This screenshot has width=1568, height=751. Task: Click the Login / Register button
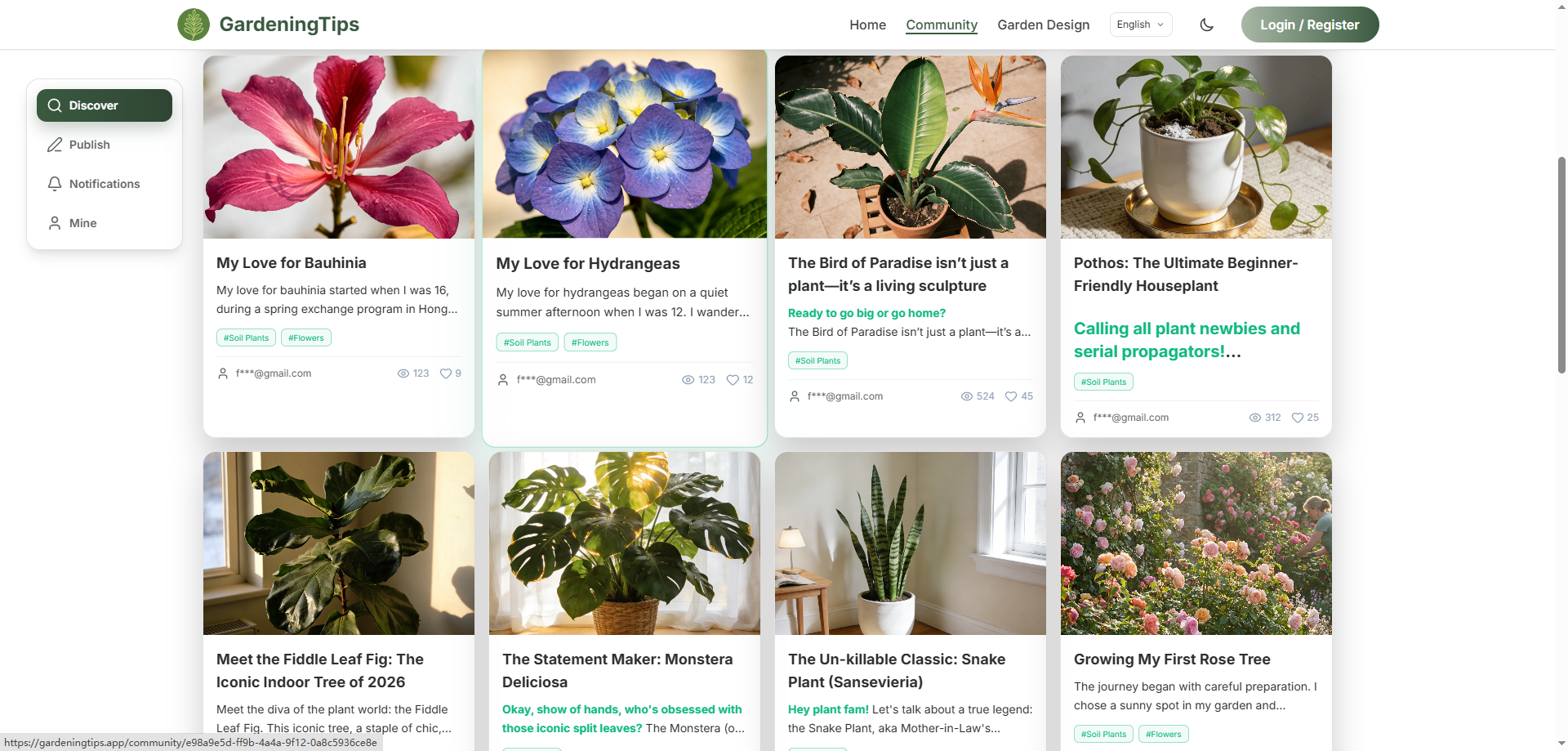pos(1309,25)
